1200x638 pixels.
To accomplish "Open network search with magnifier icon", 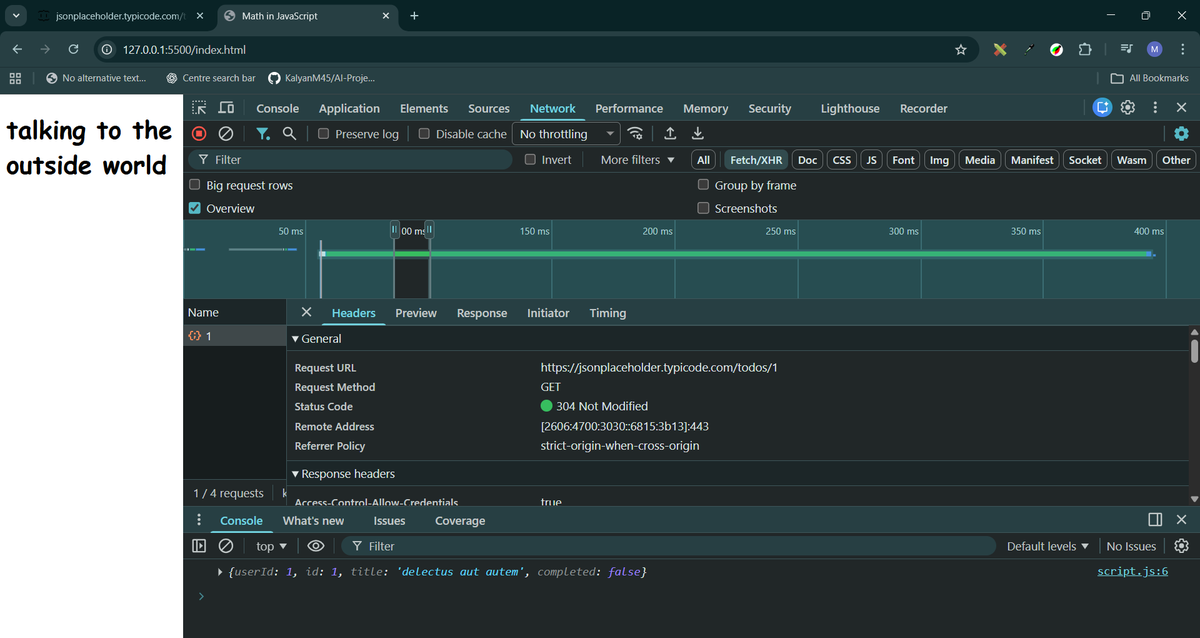I will (289, 133).
